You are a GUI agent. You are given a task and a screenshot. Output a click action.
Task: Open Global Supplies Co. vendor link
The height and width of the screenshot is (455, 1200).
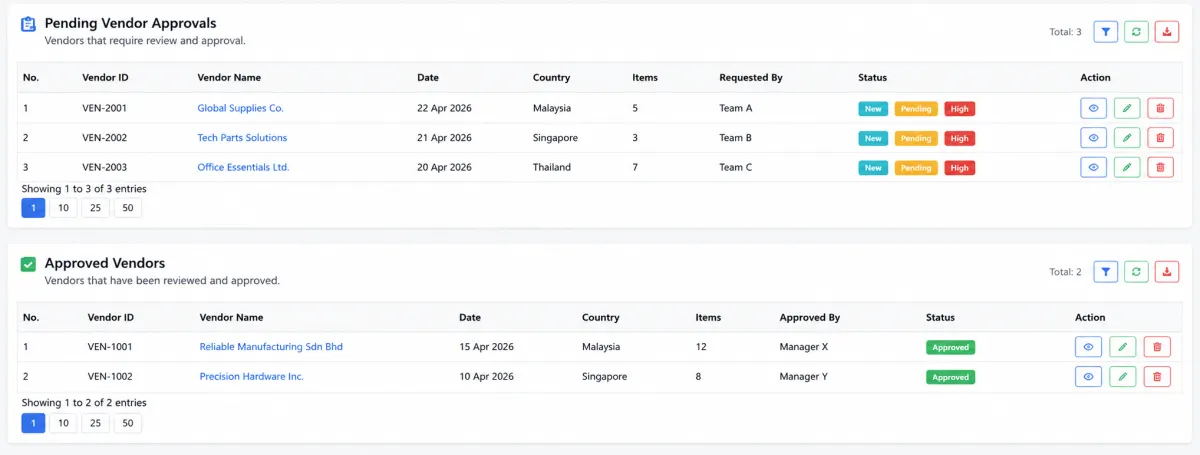[x=241, y=108]
